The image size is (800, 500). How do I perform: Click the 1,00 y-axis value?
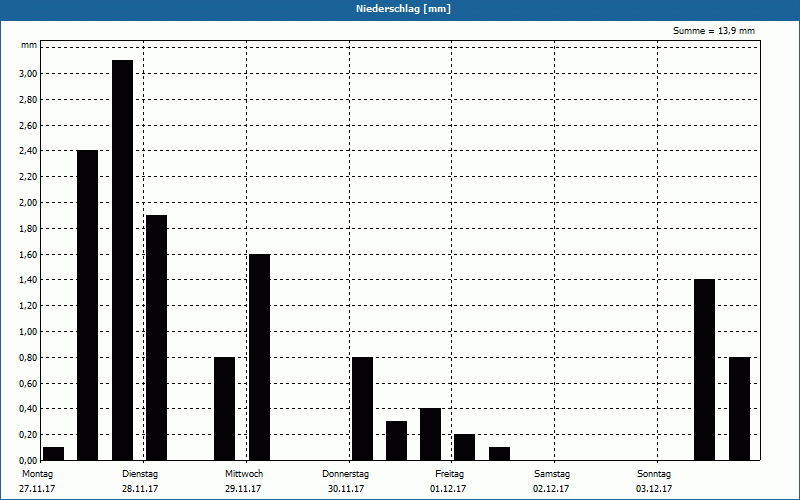(x=28, y=332)
